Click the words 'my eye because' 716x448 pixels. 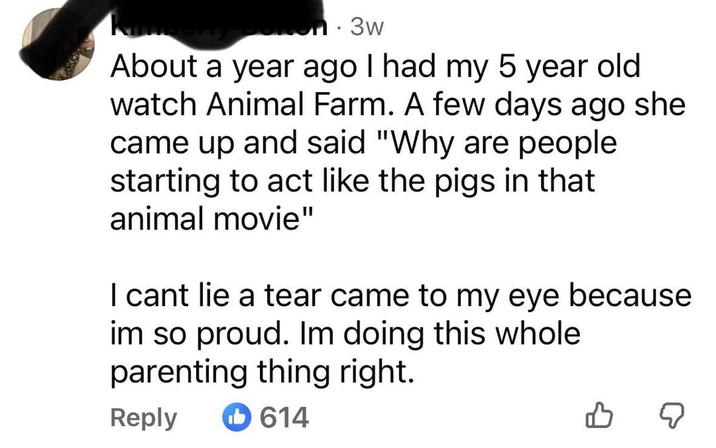(x=584, y=297)
